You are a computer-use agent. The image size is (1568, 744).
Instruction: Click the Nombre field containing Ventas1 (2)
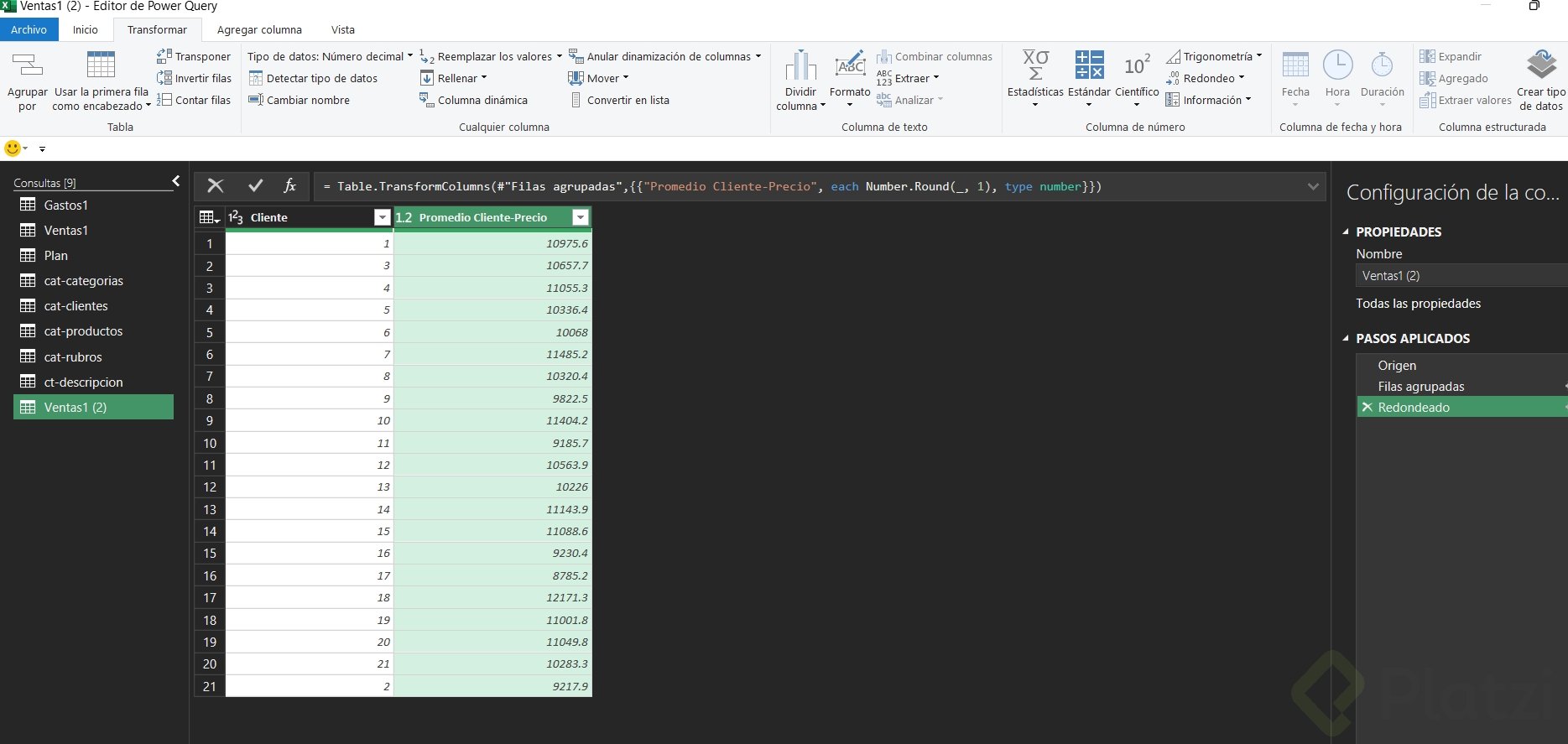click(1460, 276)
